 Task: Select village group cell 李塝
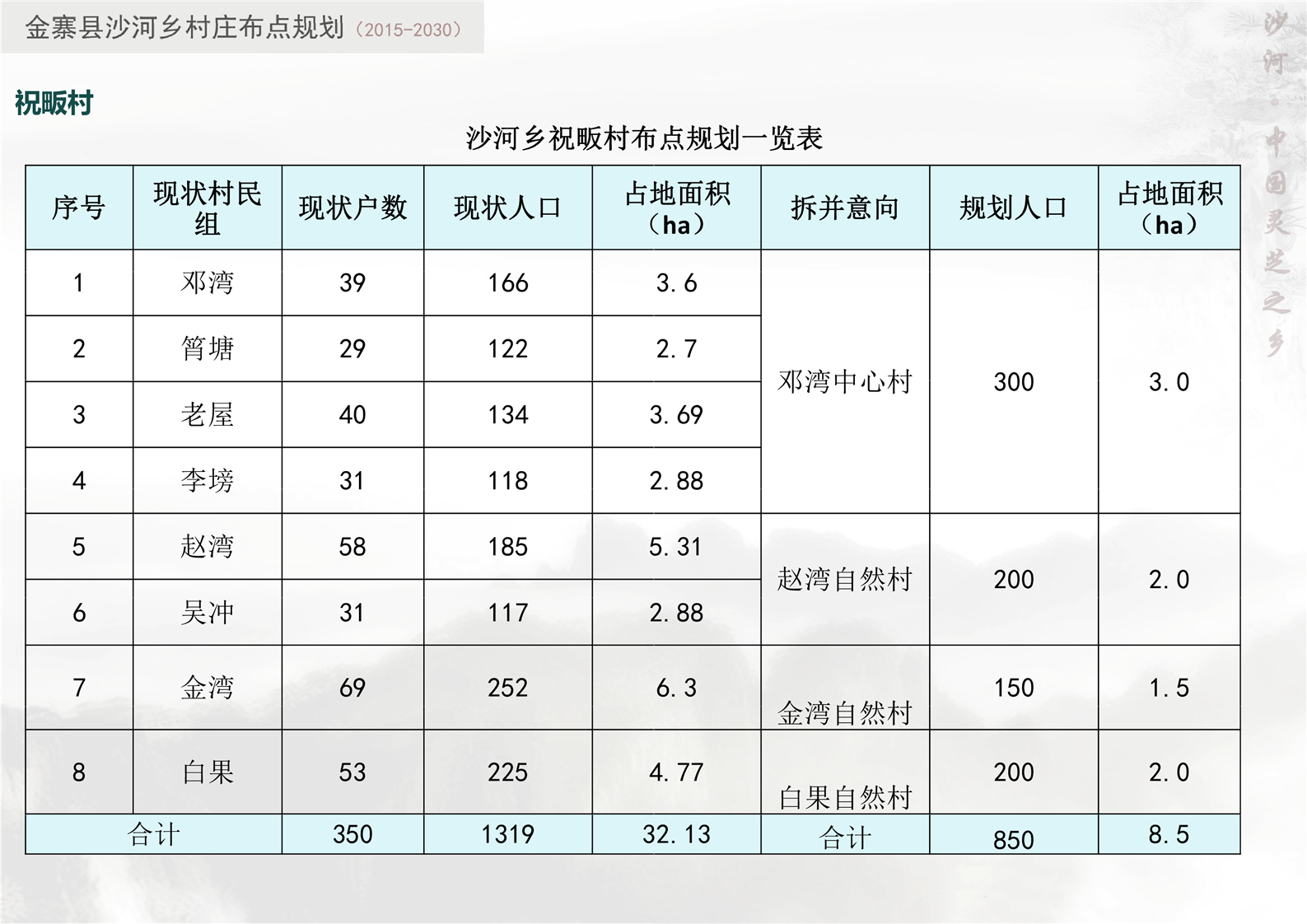coord(208,480)
